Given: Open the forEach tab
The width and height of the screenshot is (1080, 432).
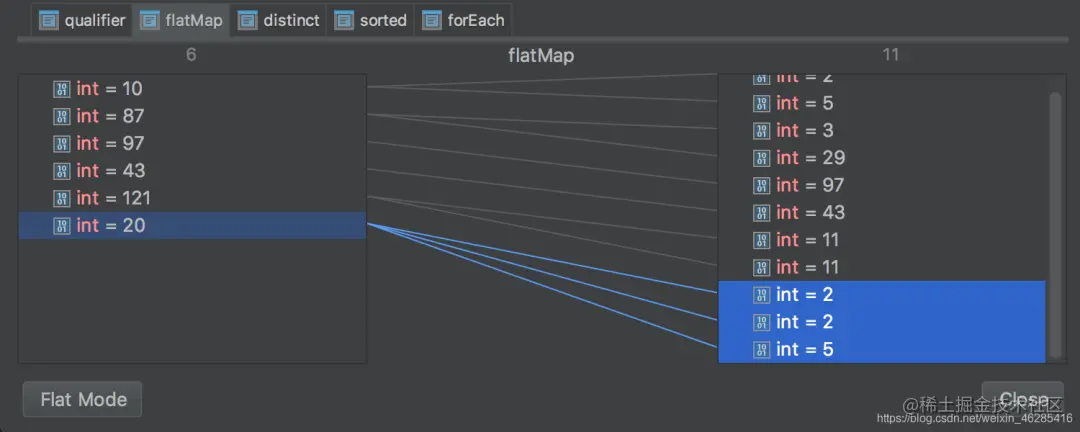Looking at the screenshot, I should click(x=463, y=21).
